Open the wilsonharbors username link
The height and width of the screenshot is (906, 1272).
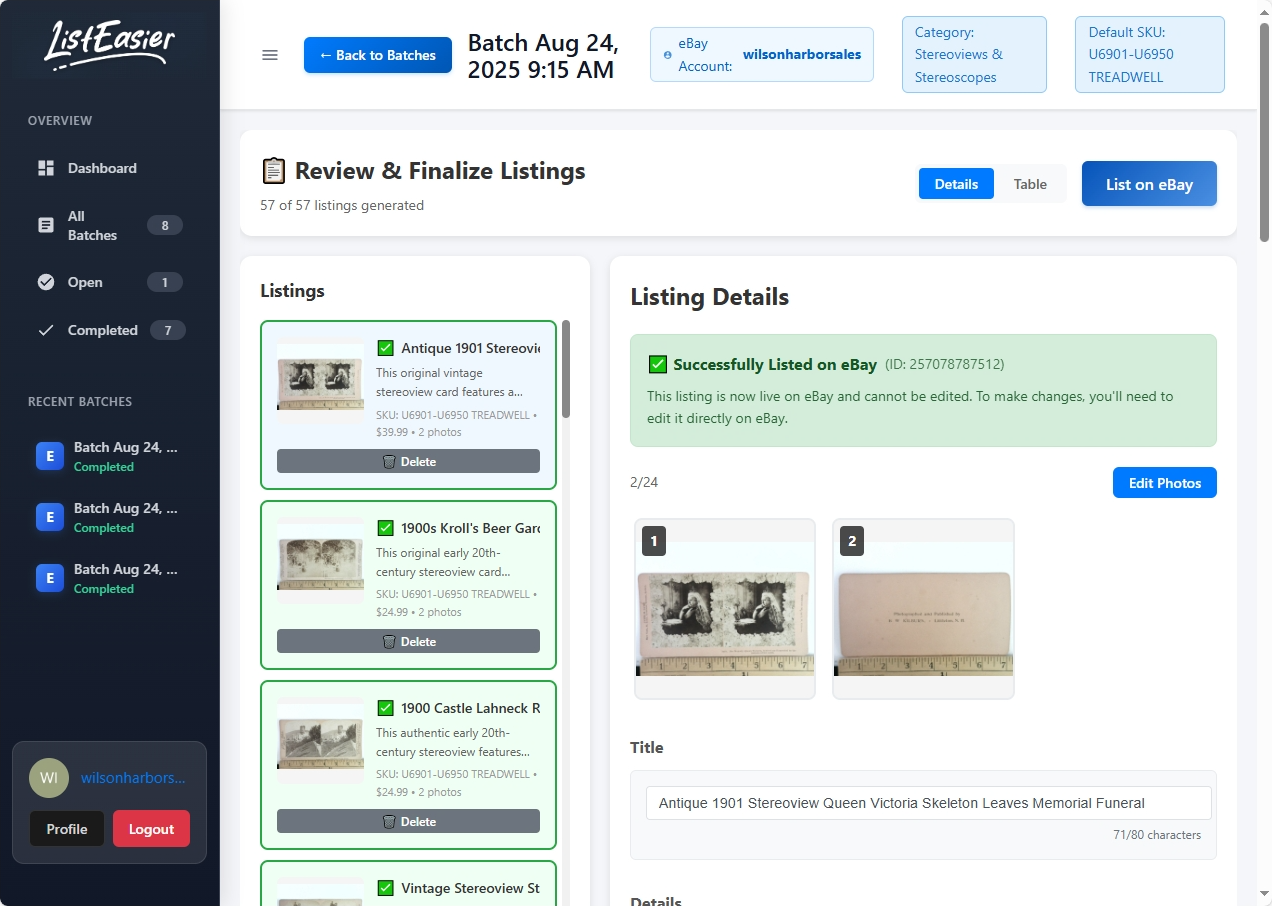point(133,778)
